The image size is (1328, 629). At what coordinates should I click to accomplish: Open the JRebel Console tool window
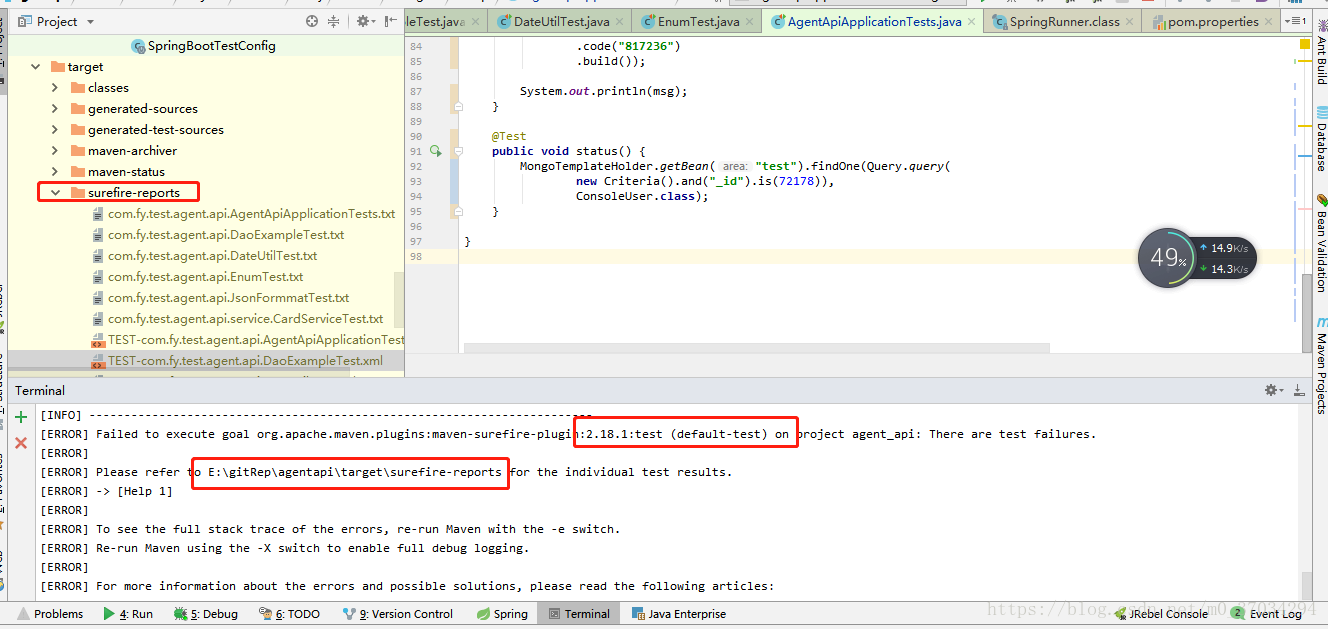pos(1161,614)
